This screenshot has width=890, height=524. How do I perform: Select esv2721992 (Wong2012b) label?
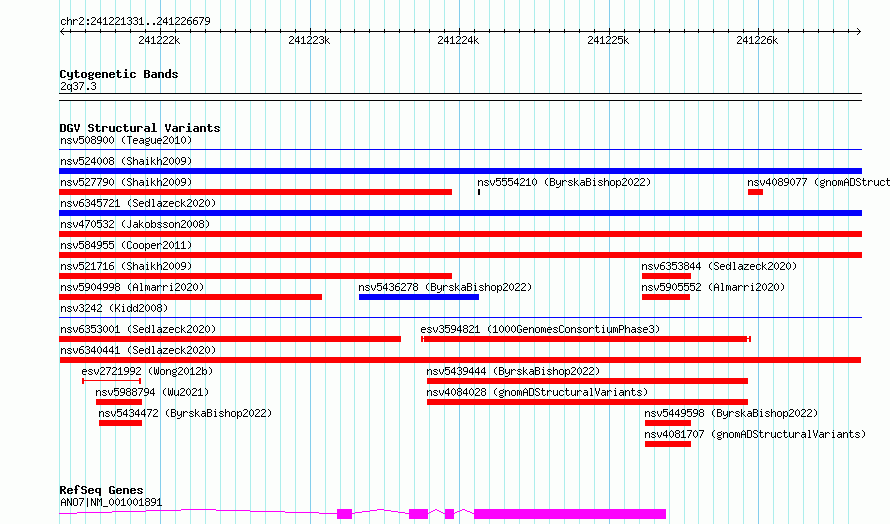tap(147, 371)
